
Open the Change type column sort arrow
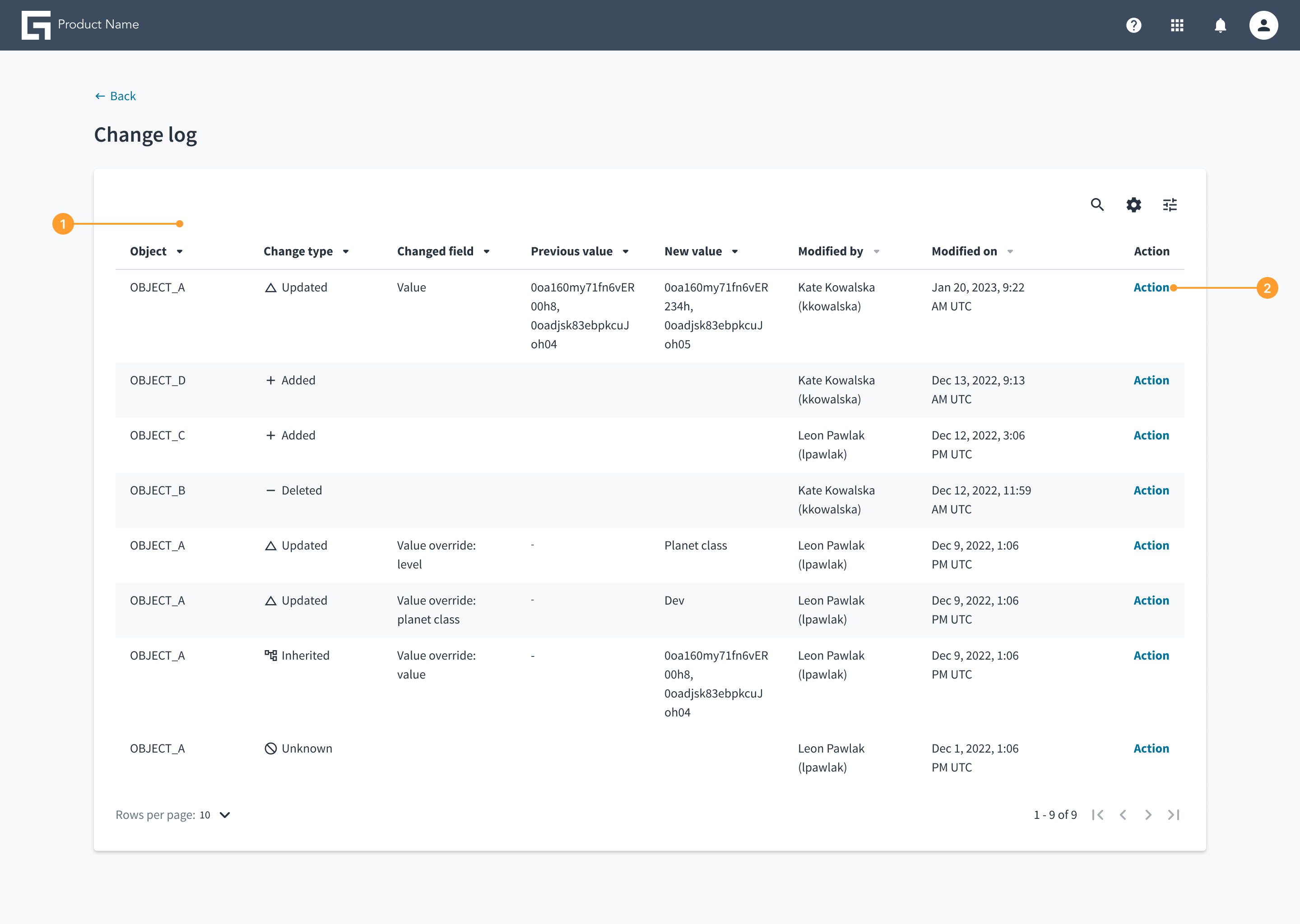pos(345,251)
